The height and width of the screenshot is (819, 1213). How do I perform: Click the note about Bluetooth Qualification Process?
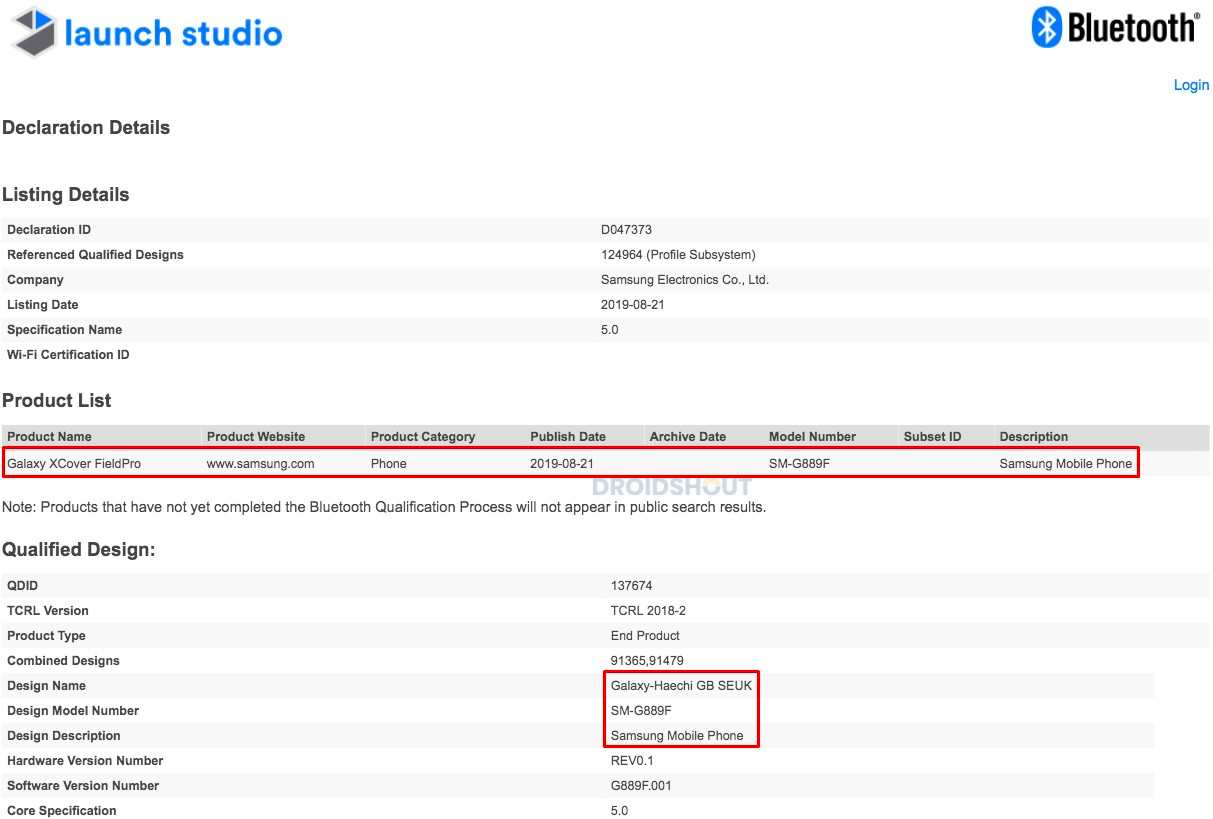384,507
